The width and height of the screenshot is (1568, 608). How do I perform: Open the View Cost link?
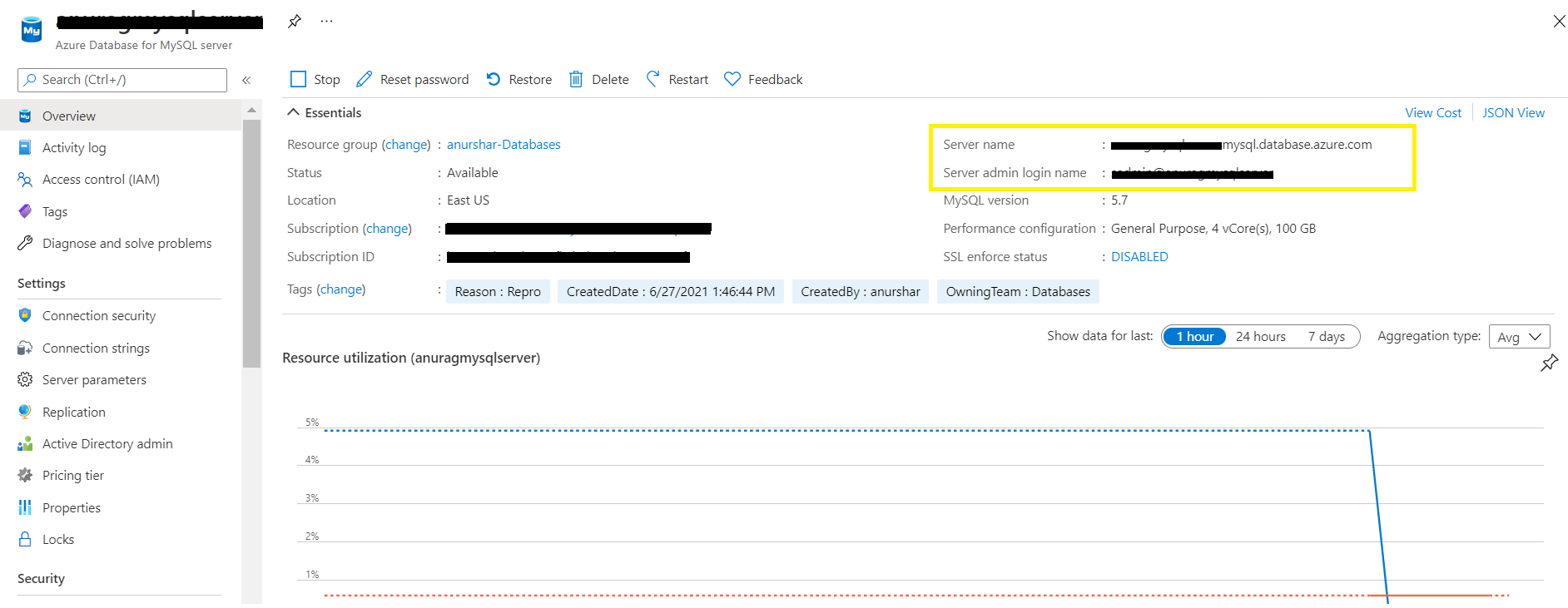(1432, 112)
